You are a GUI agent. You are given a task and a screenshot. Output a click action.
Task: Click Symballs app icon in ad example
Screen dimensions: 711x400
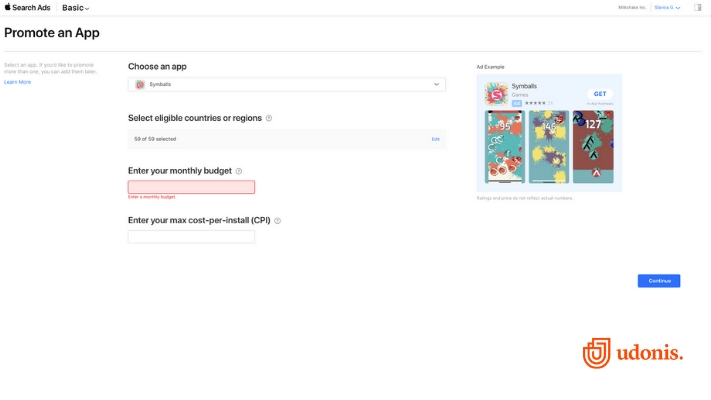(x=497, y=94)
